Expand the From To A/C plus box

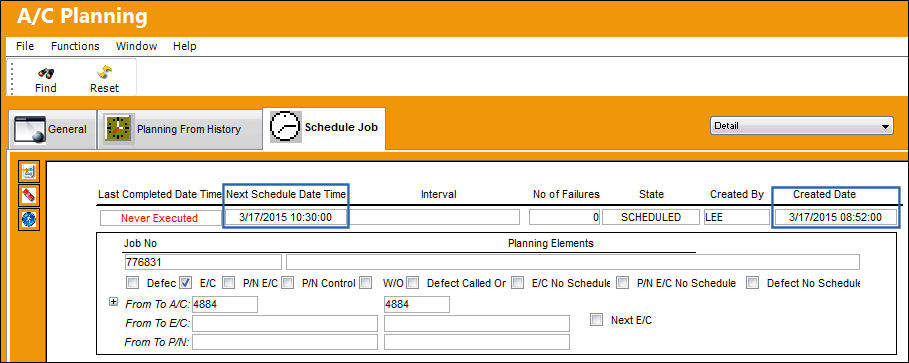point(114,302)
